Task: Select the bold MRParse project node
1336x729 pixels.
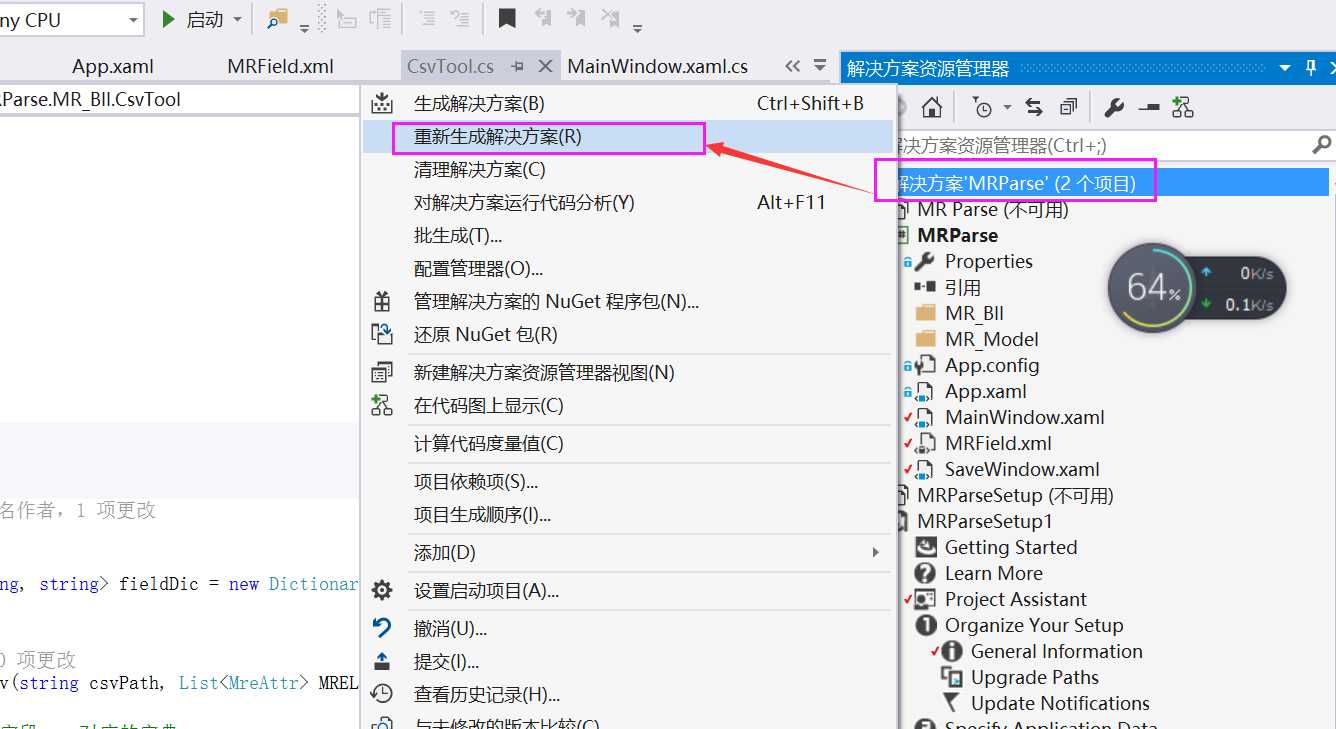Action: [x=957, y=236]
